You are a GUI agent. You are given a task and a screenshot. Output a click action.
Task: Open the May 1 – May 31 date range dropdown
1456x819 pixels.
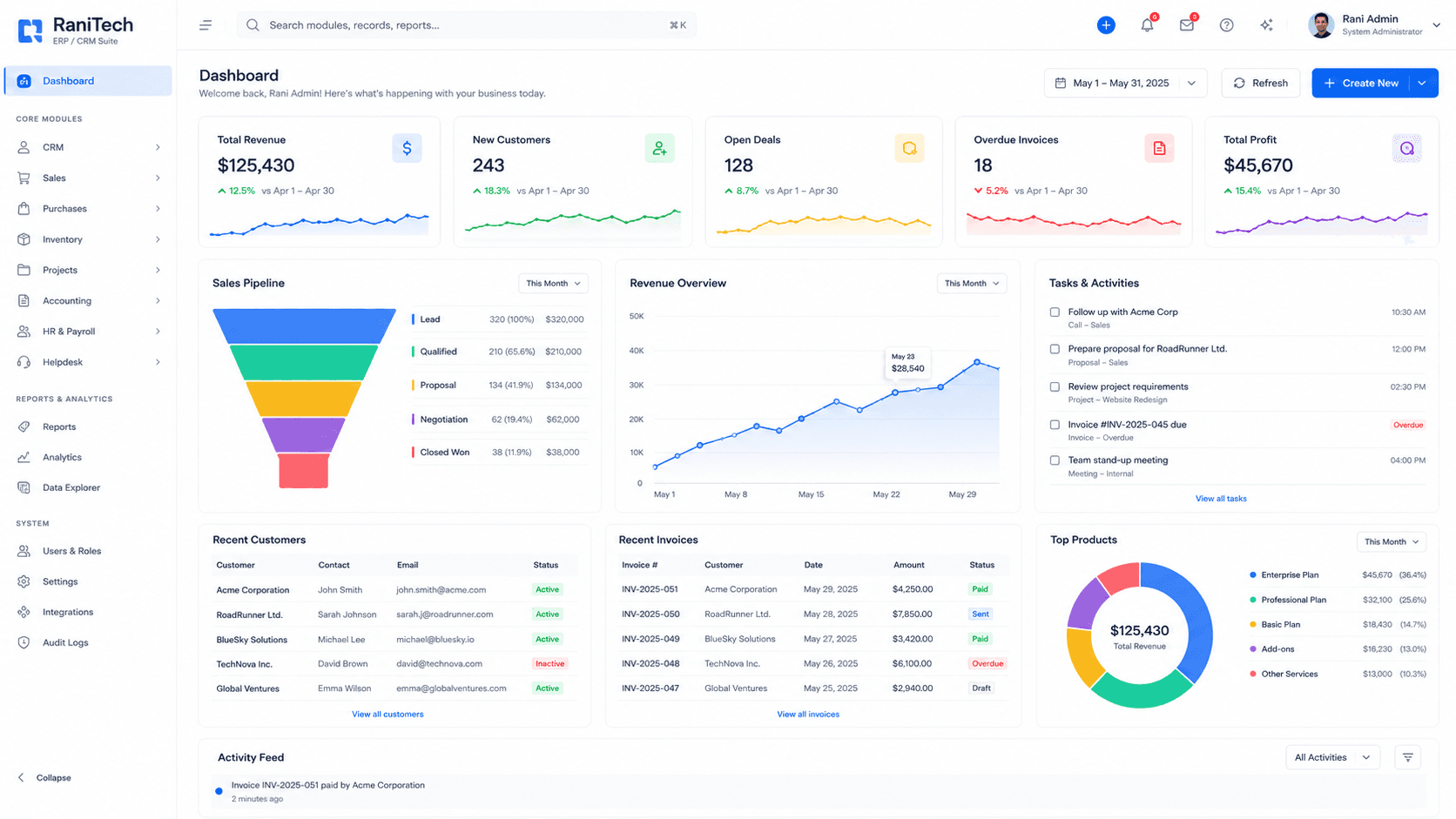tap(1125, 83)
